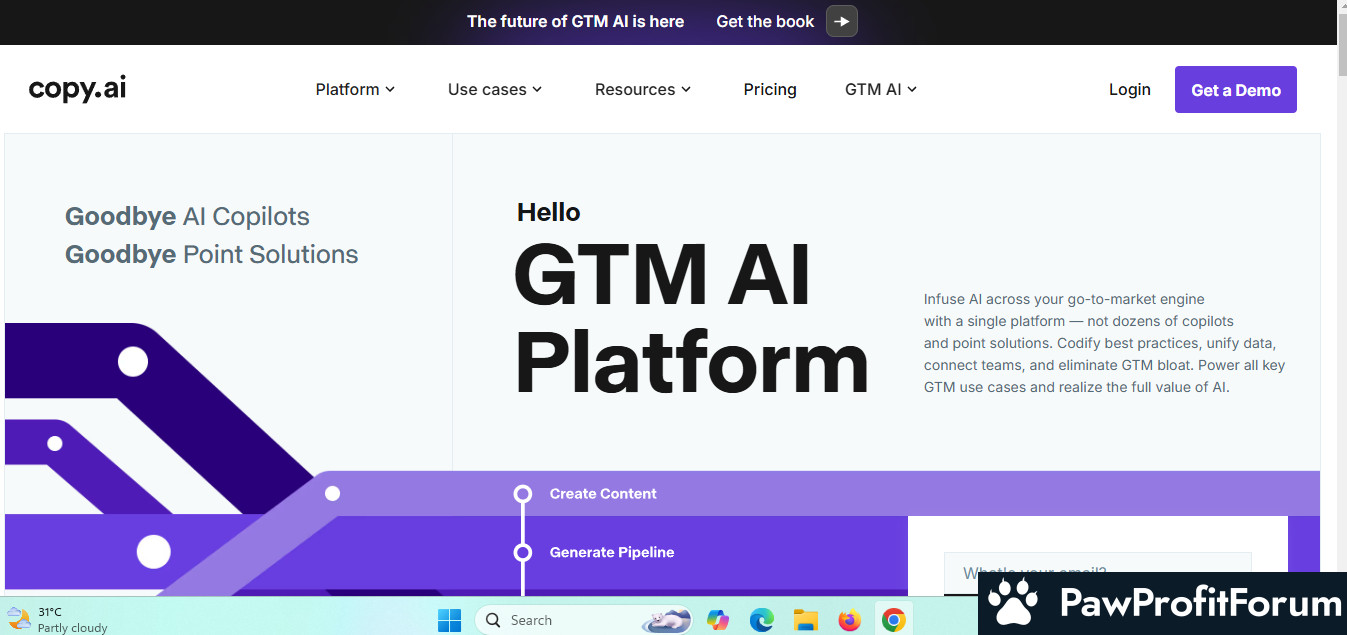Click the Get the book link
Image resolution: width=1347 pixels, height=635 pixels.
pyautogui.click(x=765, y=21)
